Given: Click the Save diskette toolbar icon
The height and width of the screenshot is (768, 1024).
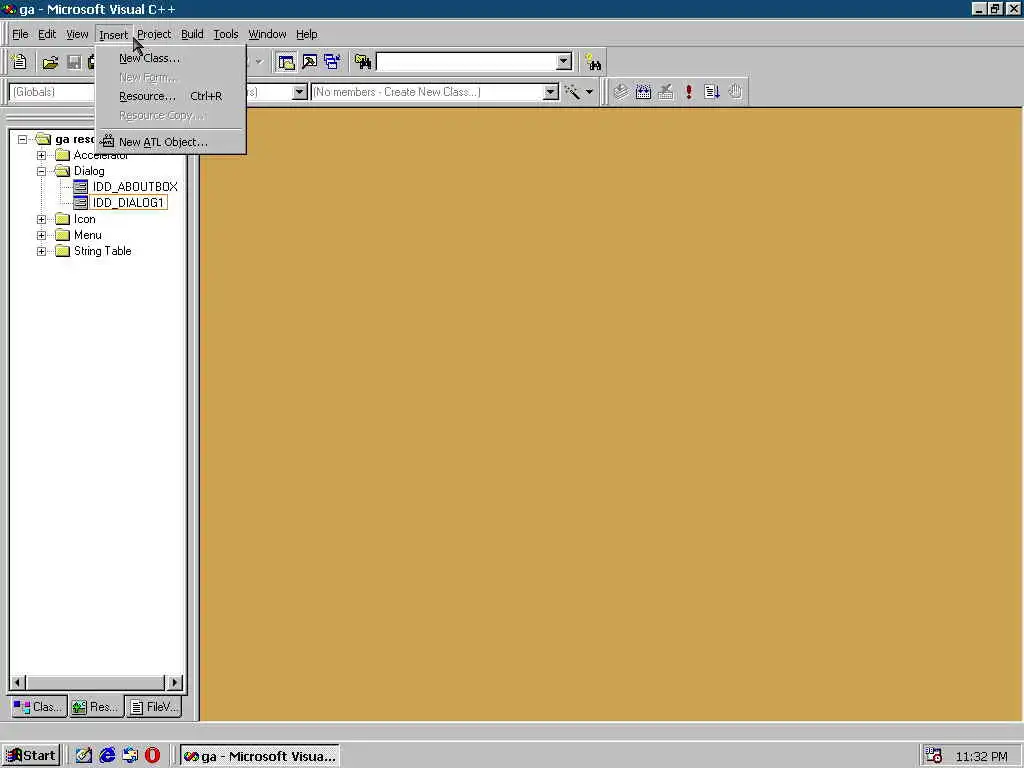Looking at the screenshot, I should pos(74,62).
